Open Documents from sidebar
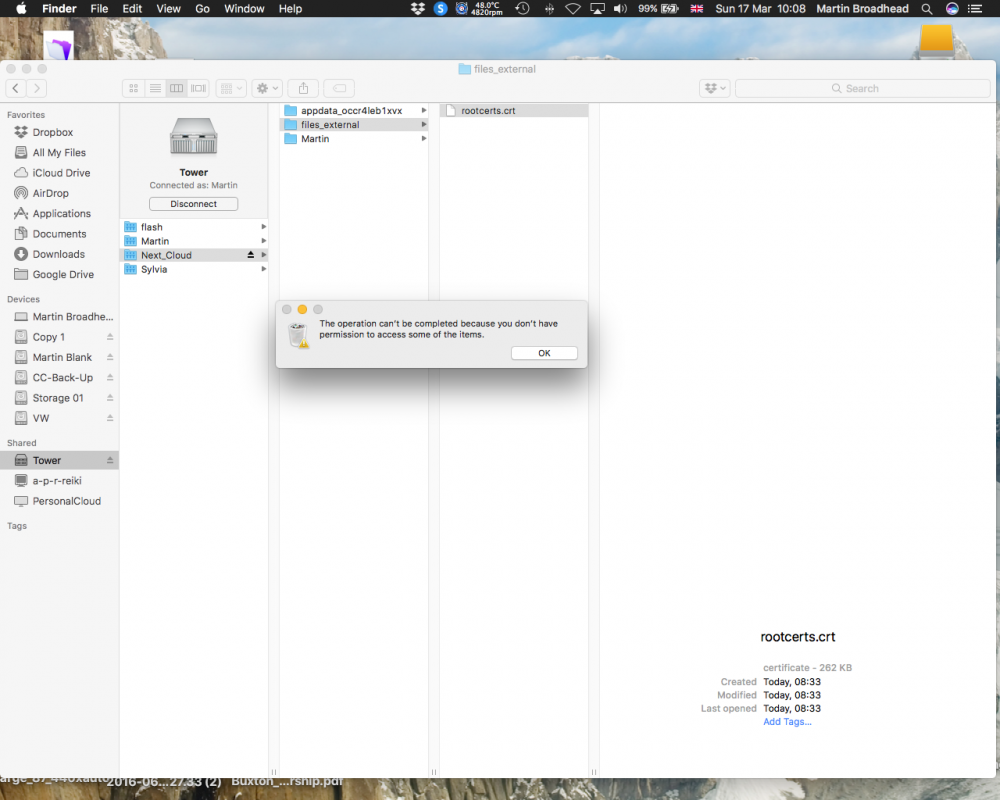Screen dimensions: 1000x800 click(59, 234)
